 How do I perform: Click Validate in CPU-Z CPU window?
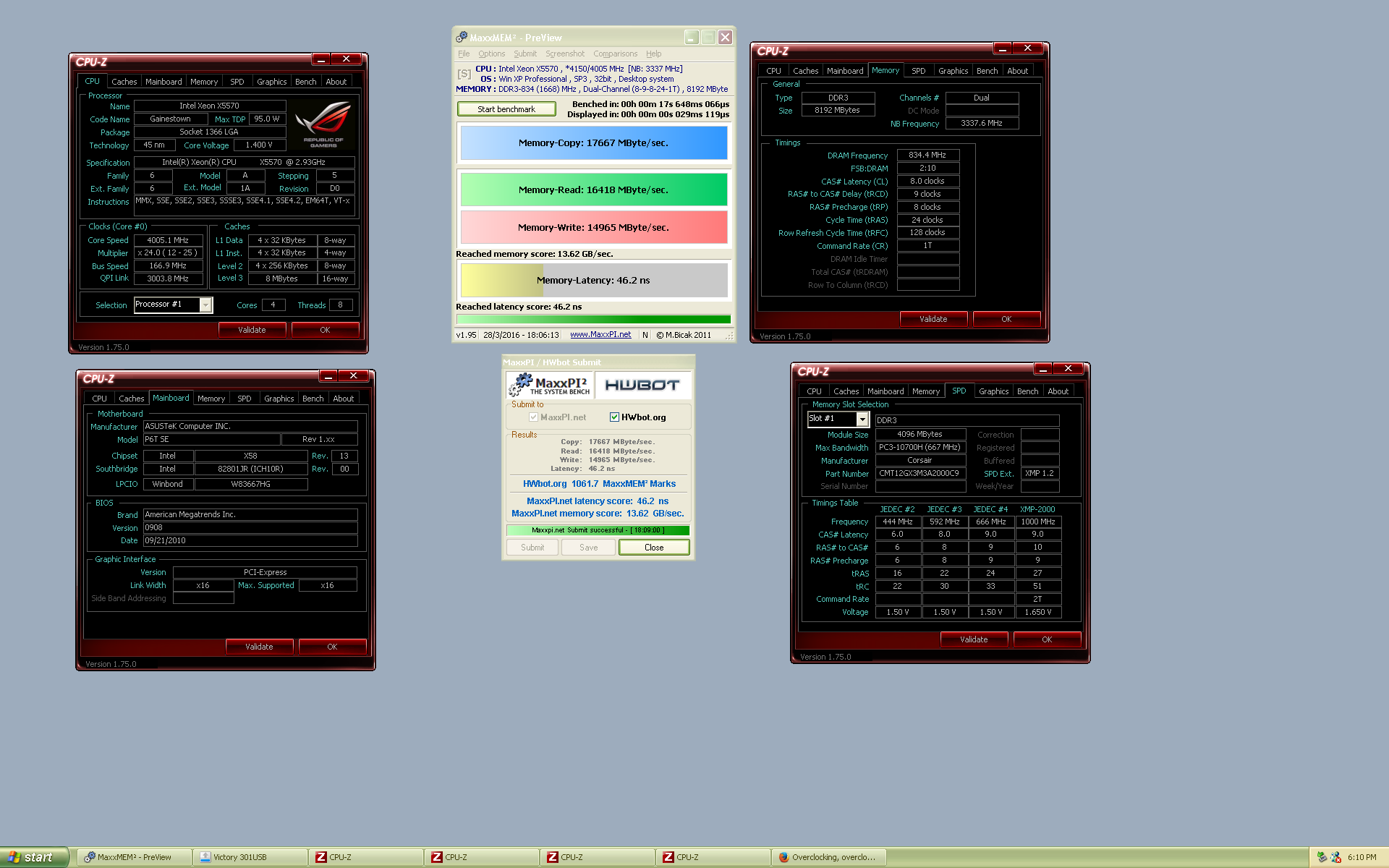252,330
